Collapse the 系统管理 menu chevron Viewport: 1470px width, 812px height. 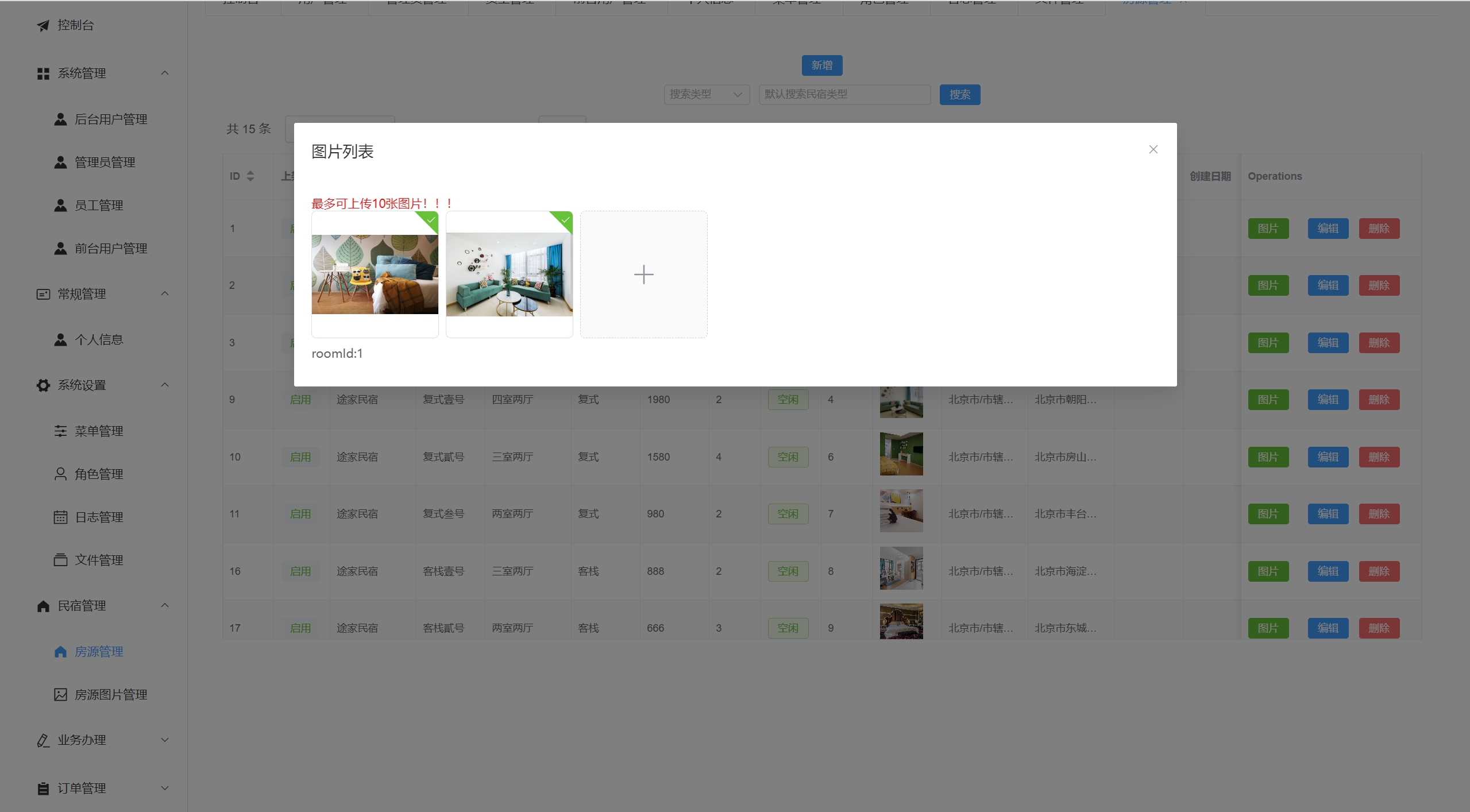tap(165, 73)
